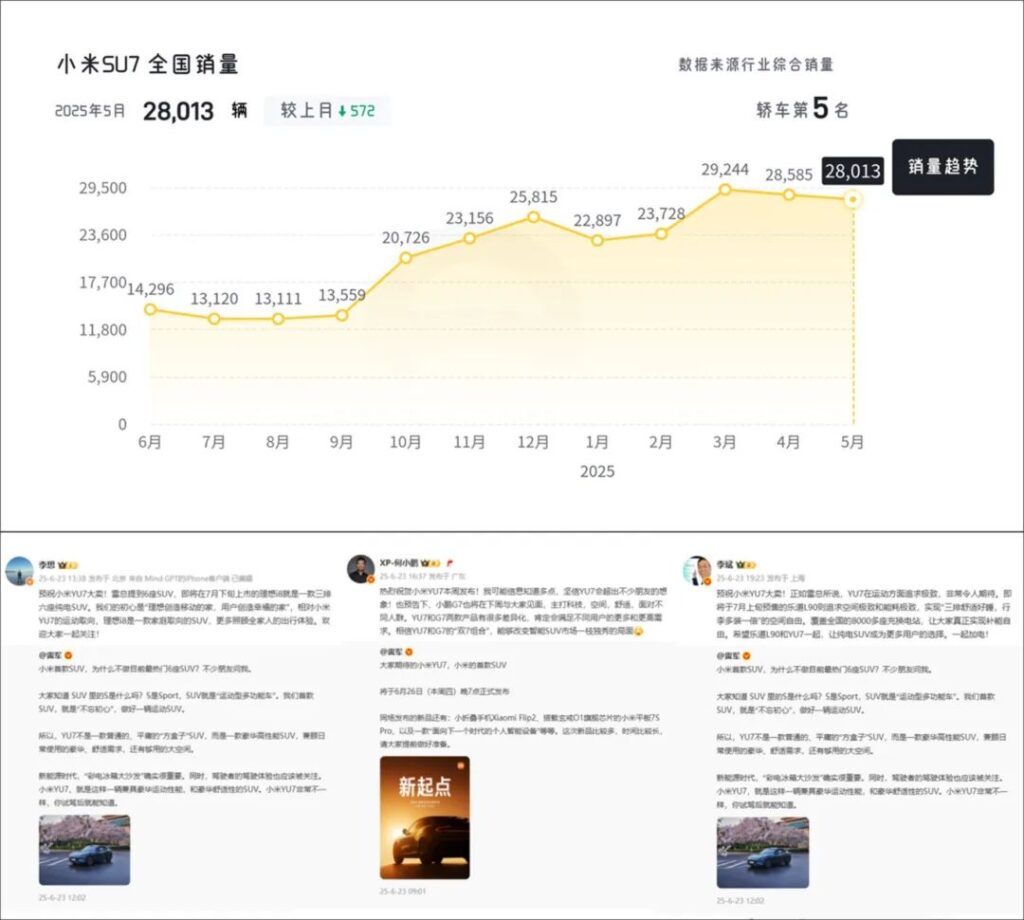Click the 李想 username link
Screen dimensions: 1024x920
click(x=47, y=564)
